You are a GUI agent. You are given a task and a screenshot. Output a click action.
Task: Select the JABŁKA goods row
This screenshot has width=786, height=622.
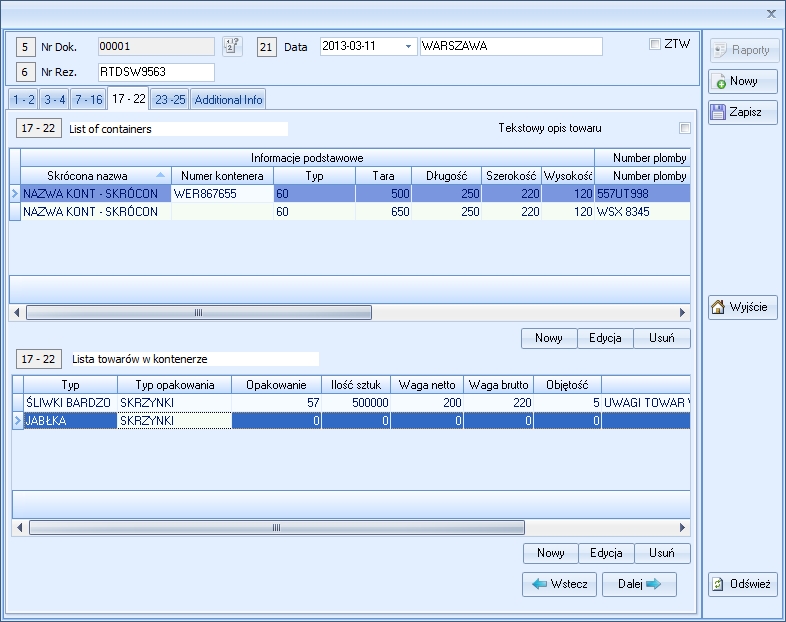pos(351,421)
